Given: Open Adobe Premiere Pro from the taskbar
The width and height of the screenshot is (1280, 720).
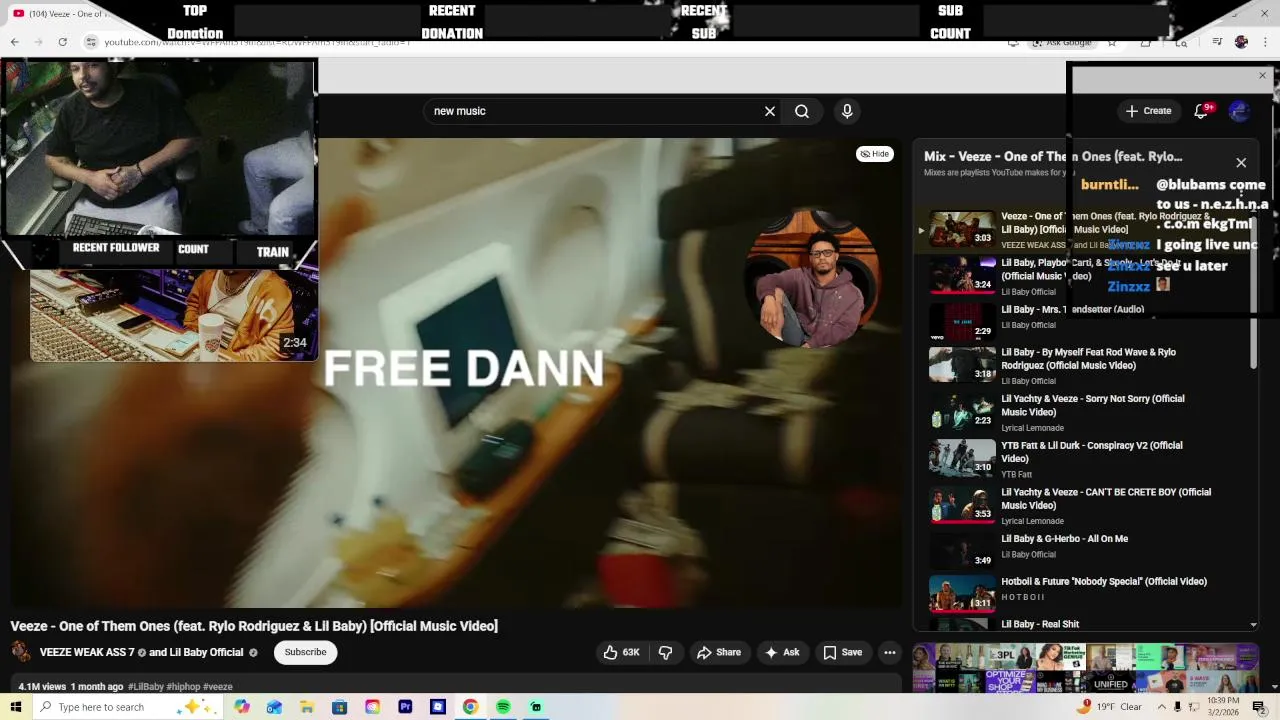Looking at the screenshot, I should tap(405, 707).
